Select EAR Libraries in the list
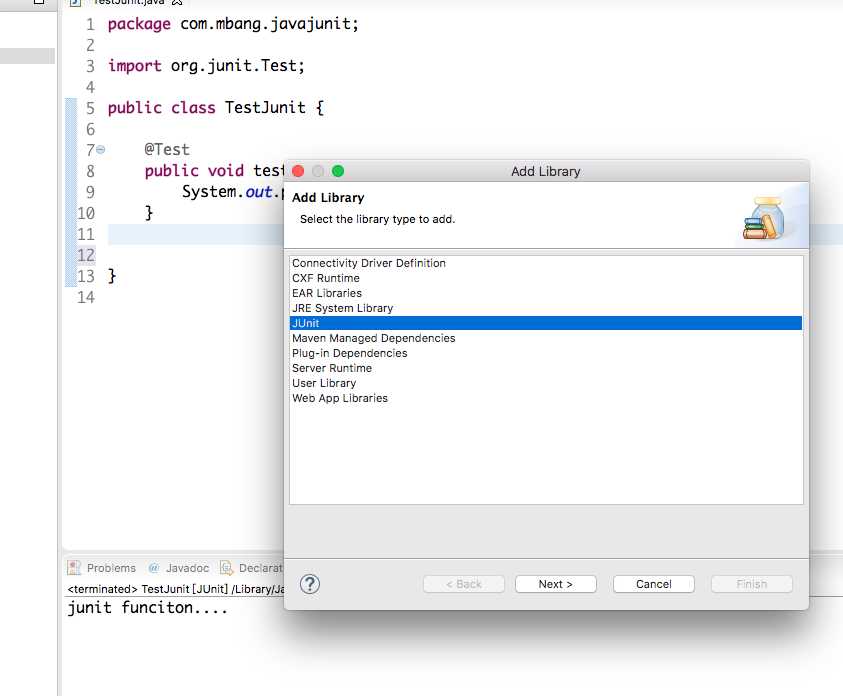This screenshot has height=696, width=843. point(546,293)
